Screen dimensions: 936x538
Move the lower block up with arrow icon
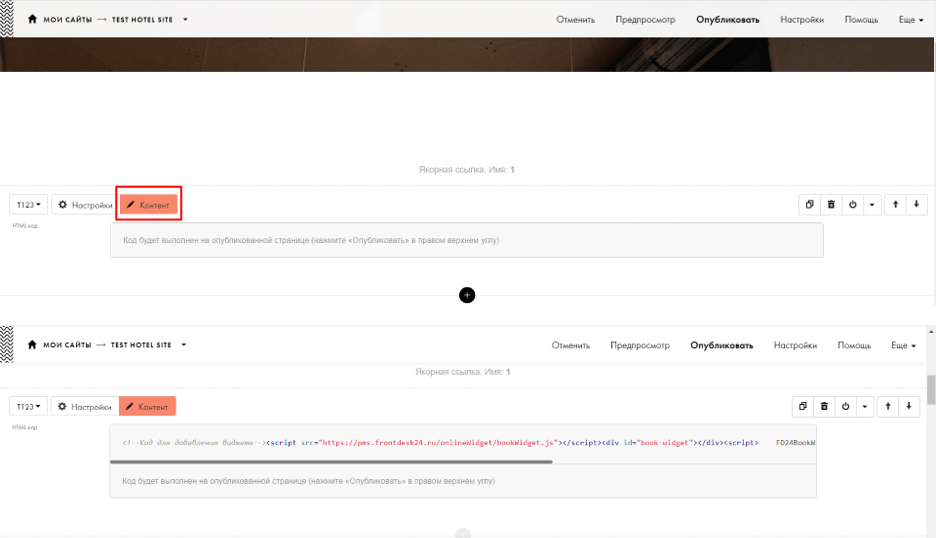tap(888, 406)
